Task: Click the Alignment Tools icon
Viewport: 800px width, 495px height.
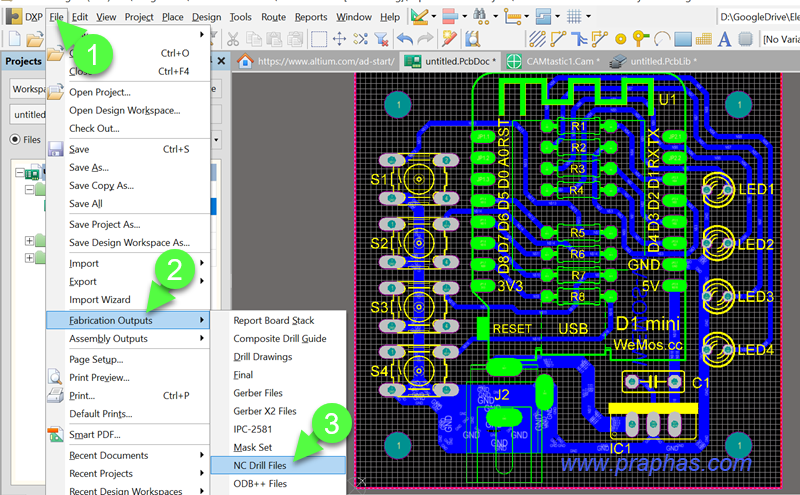Action: 449,16
